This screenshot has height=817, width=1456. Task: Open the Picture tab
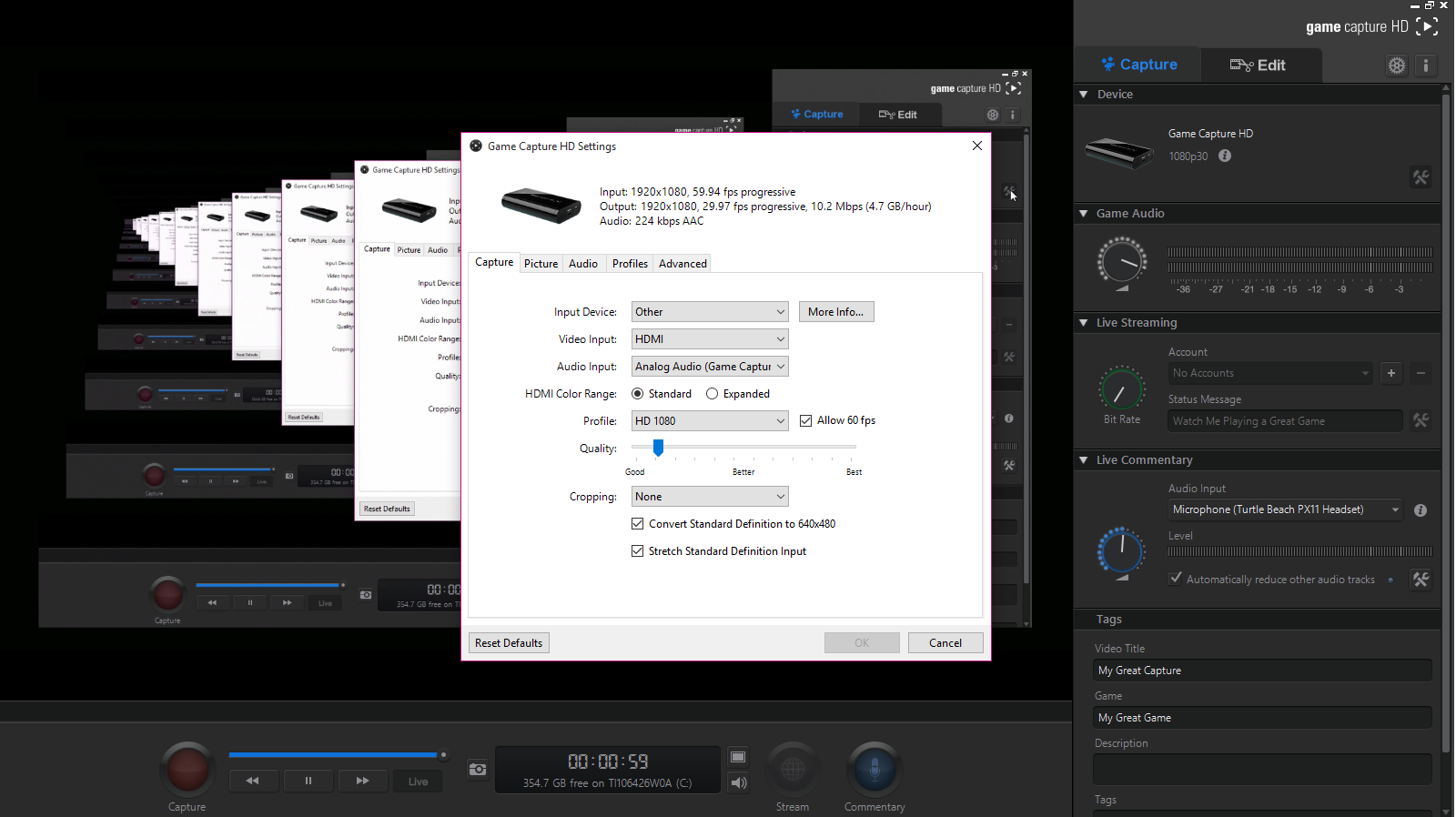[x=541, y=264]
